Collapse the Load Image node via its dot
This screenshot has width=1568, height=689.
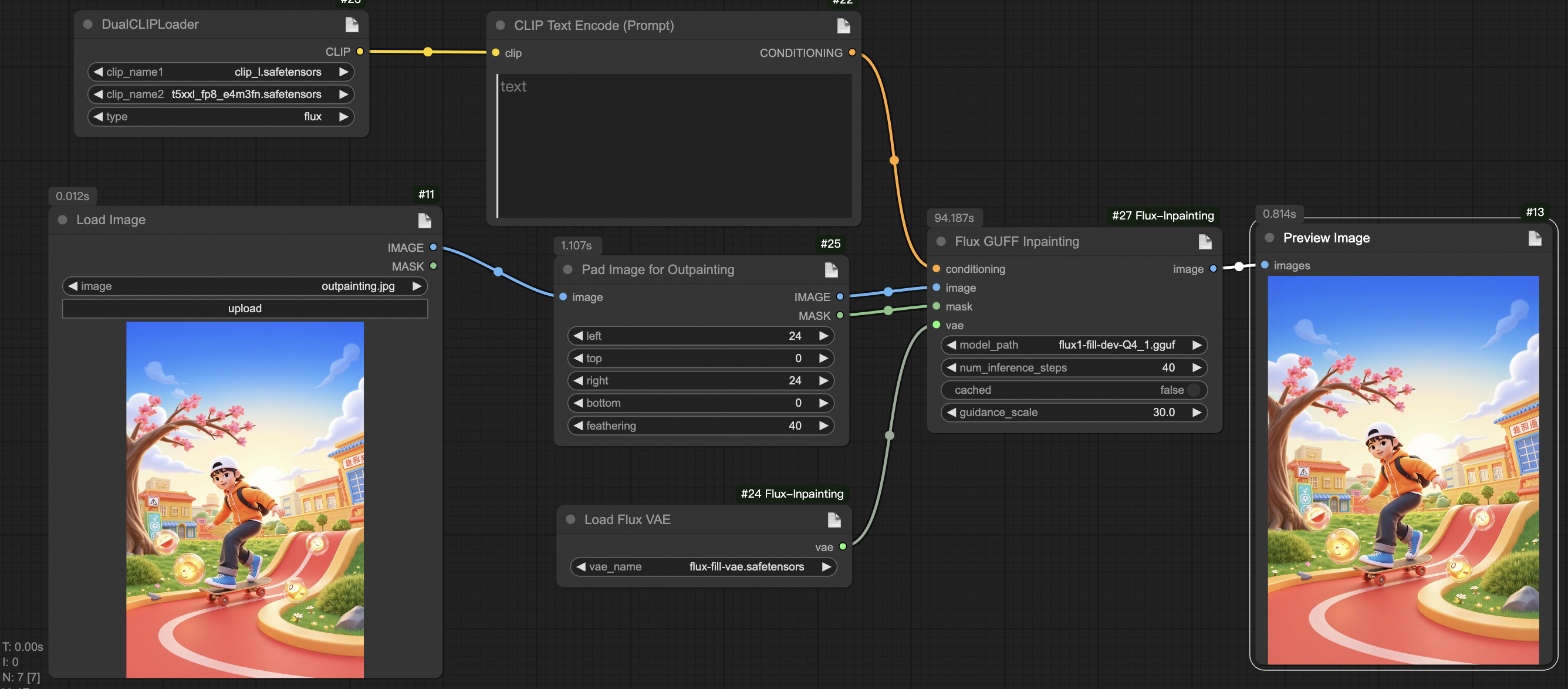(62, 219)
